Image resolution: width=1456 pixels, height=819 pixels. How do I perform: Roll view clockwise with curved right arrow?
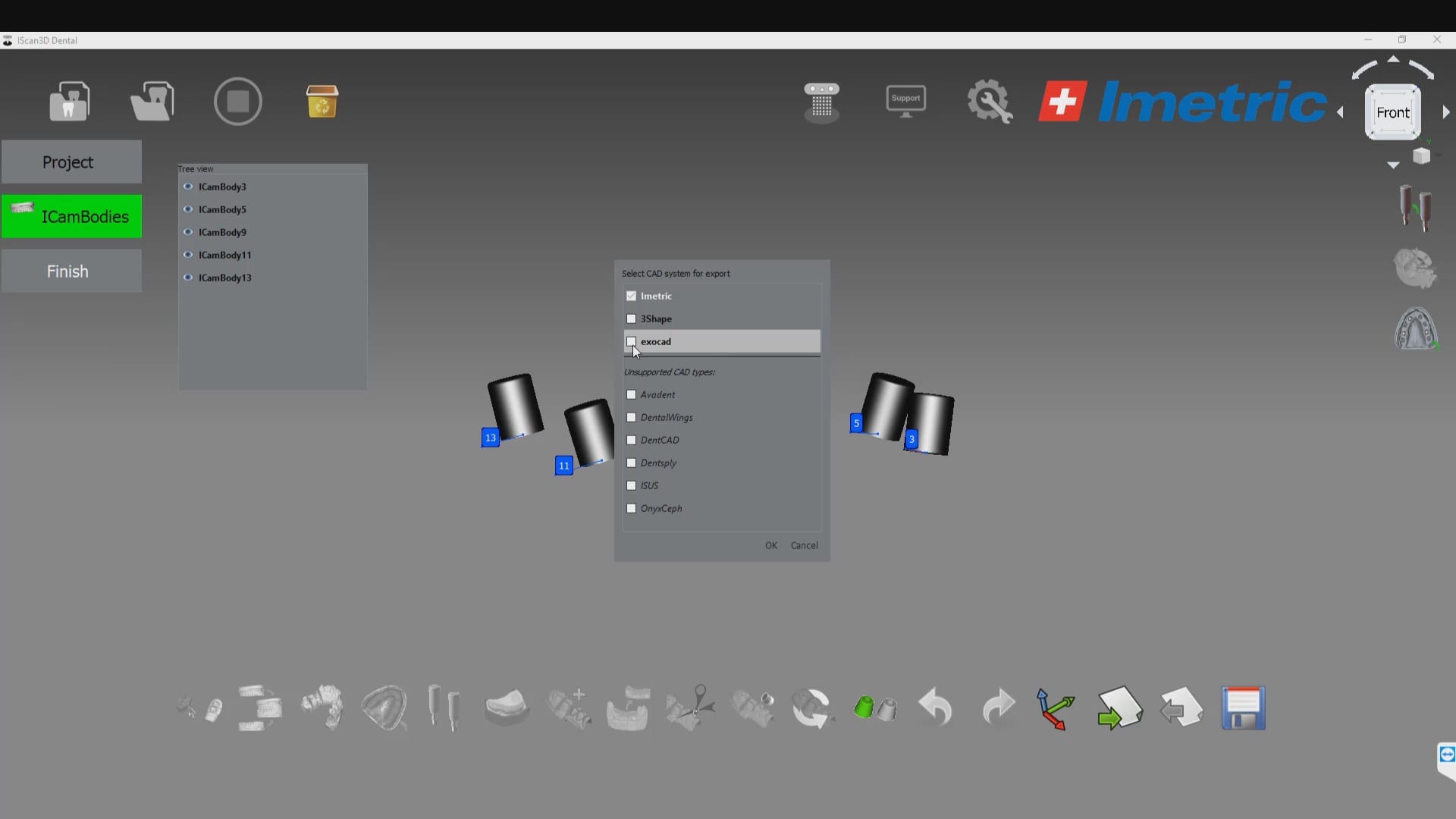[1422, 69]
